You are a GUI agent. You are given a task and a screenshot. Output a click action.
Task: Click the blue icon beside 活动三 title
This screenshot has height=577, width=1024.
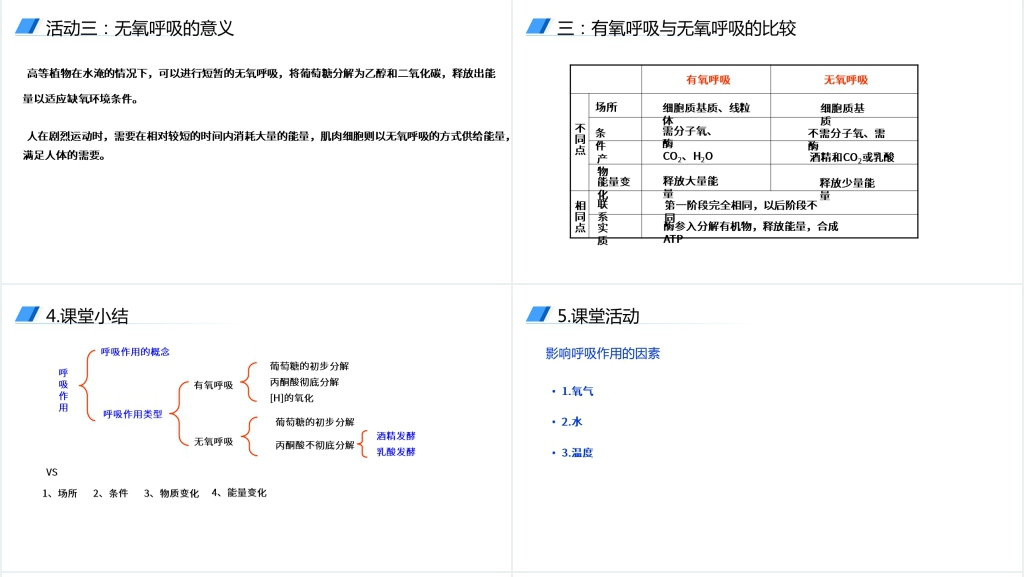pos(28,27)
